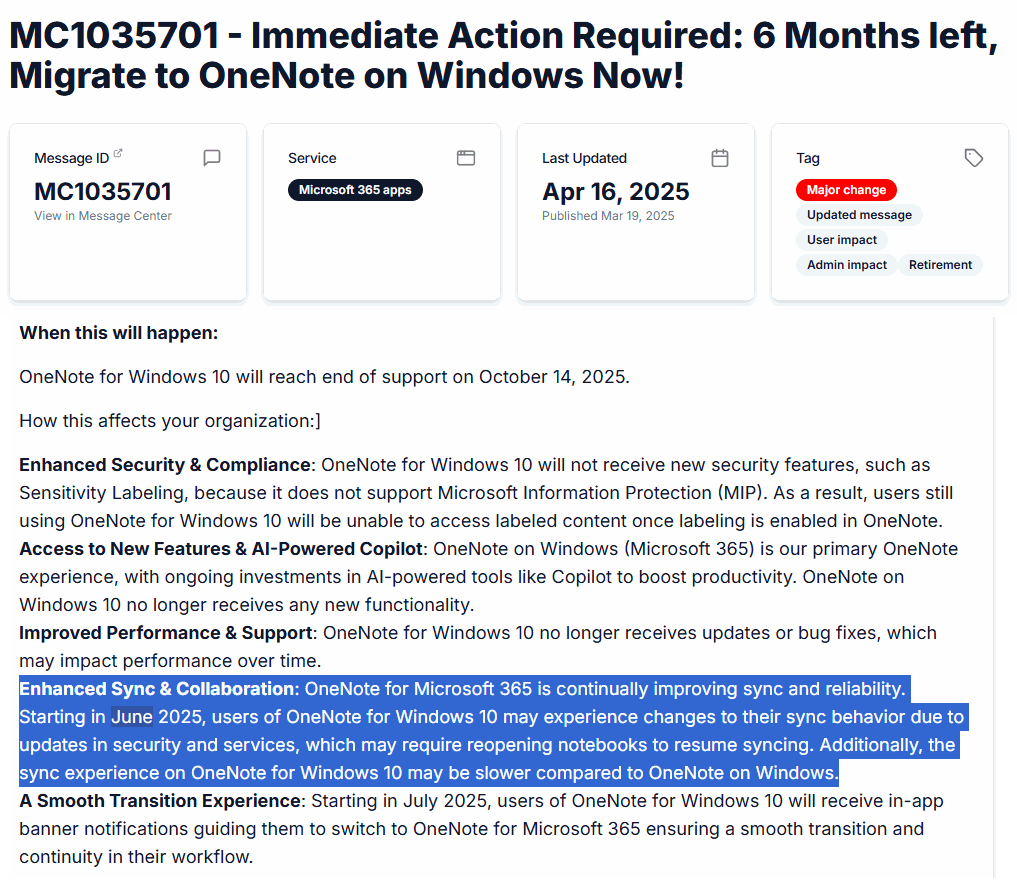Click the highlighted word June in selected text
Image resolution: width=1017 pixels, height=880 pixels.
132,717
